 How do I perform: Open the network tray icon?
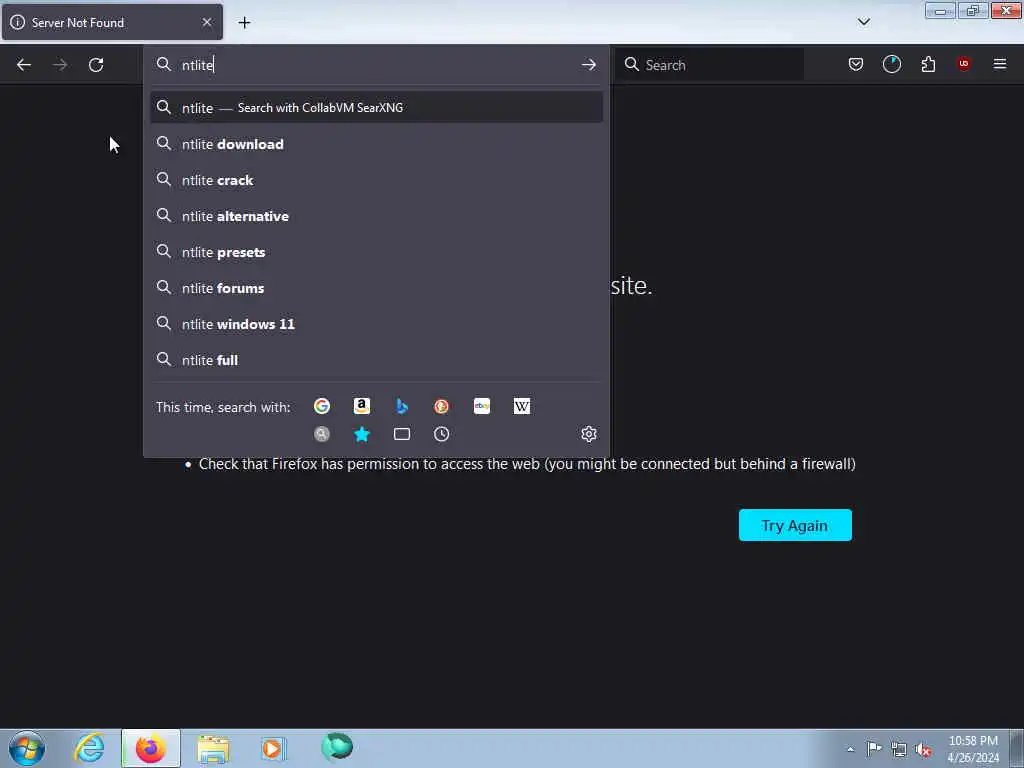[899, 749]
